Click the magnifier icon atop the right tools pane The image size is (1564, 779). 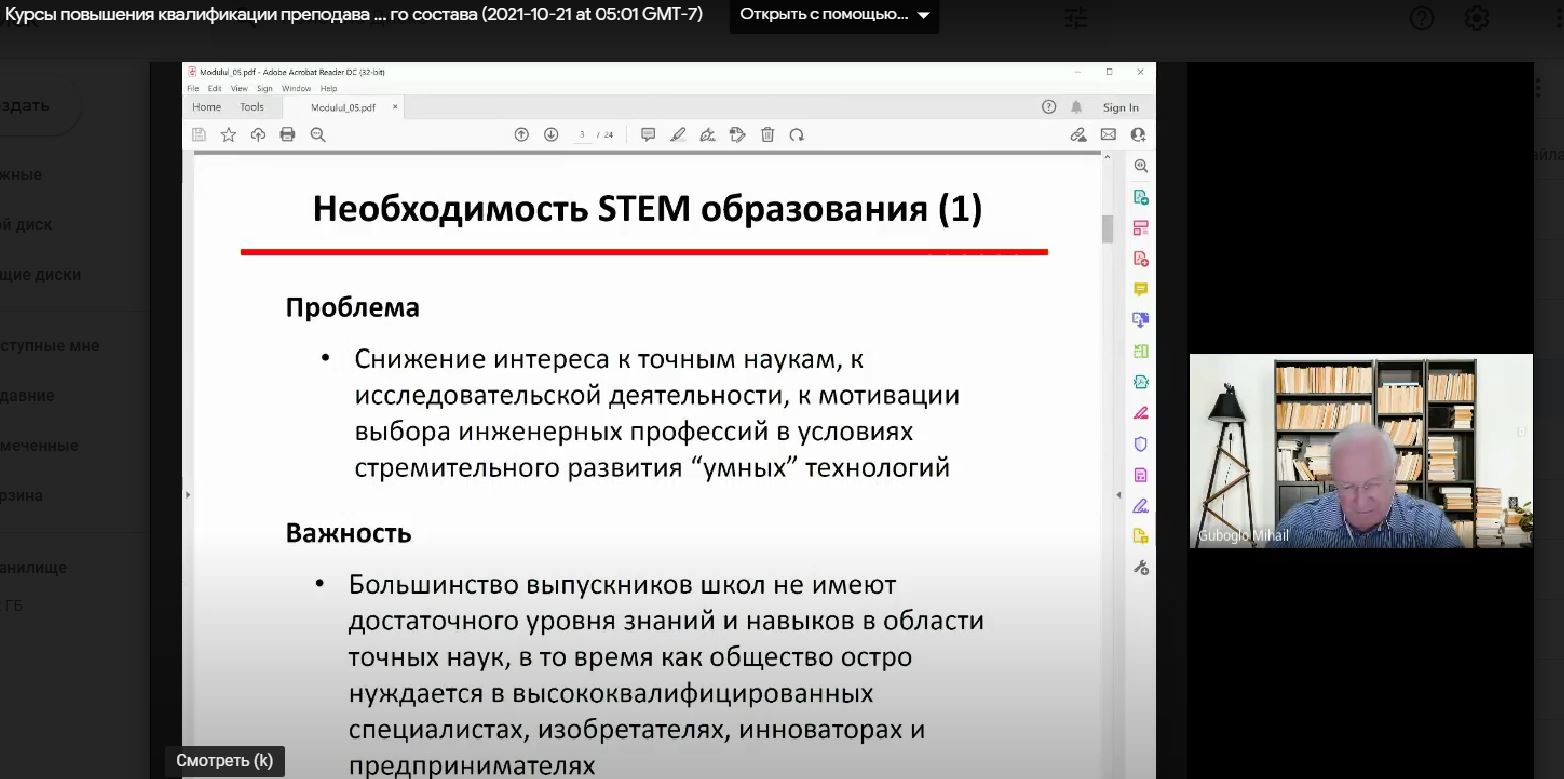click(1141, 166)
